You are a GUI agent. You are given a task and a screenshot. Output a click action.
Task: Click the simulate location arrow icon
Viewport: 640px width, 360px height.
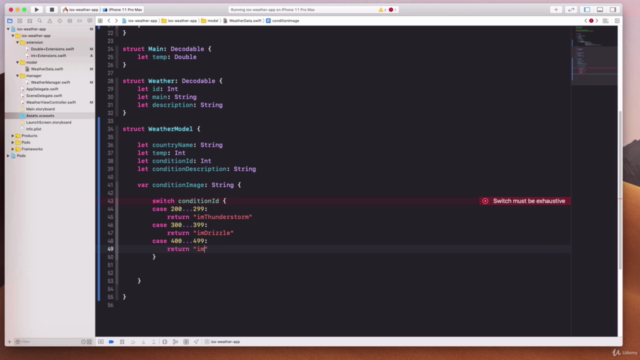(196, 342)
